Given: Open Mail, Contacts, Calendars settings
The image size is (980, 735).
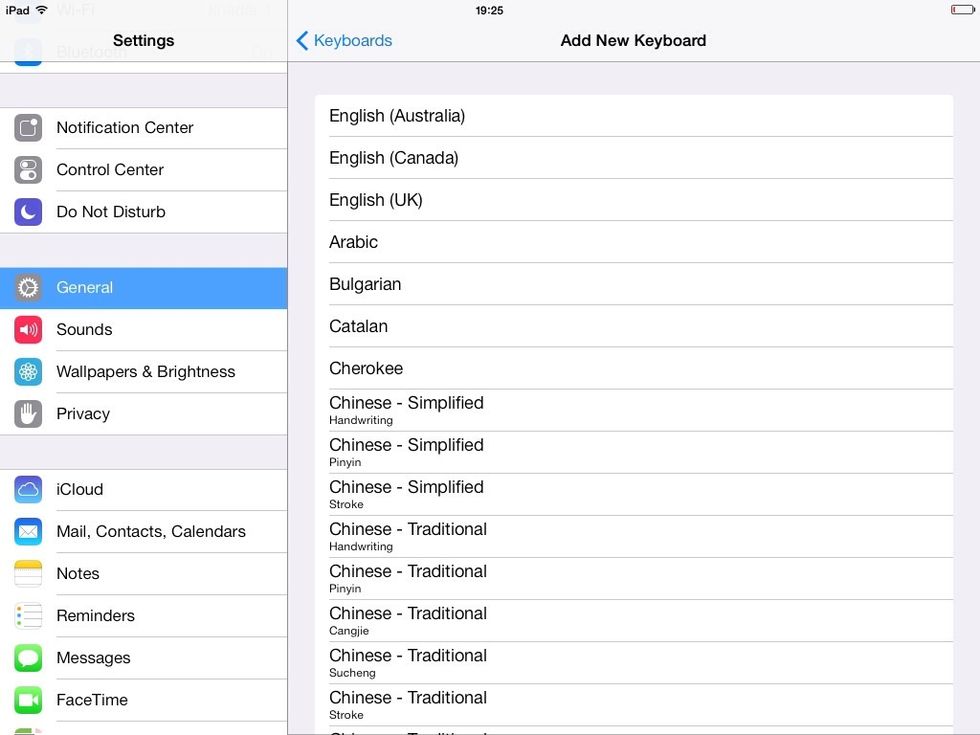Looking at the screenshot, I should pos(150,532).
